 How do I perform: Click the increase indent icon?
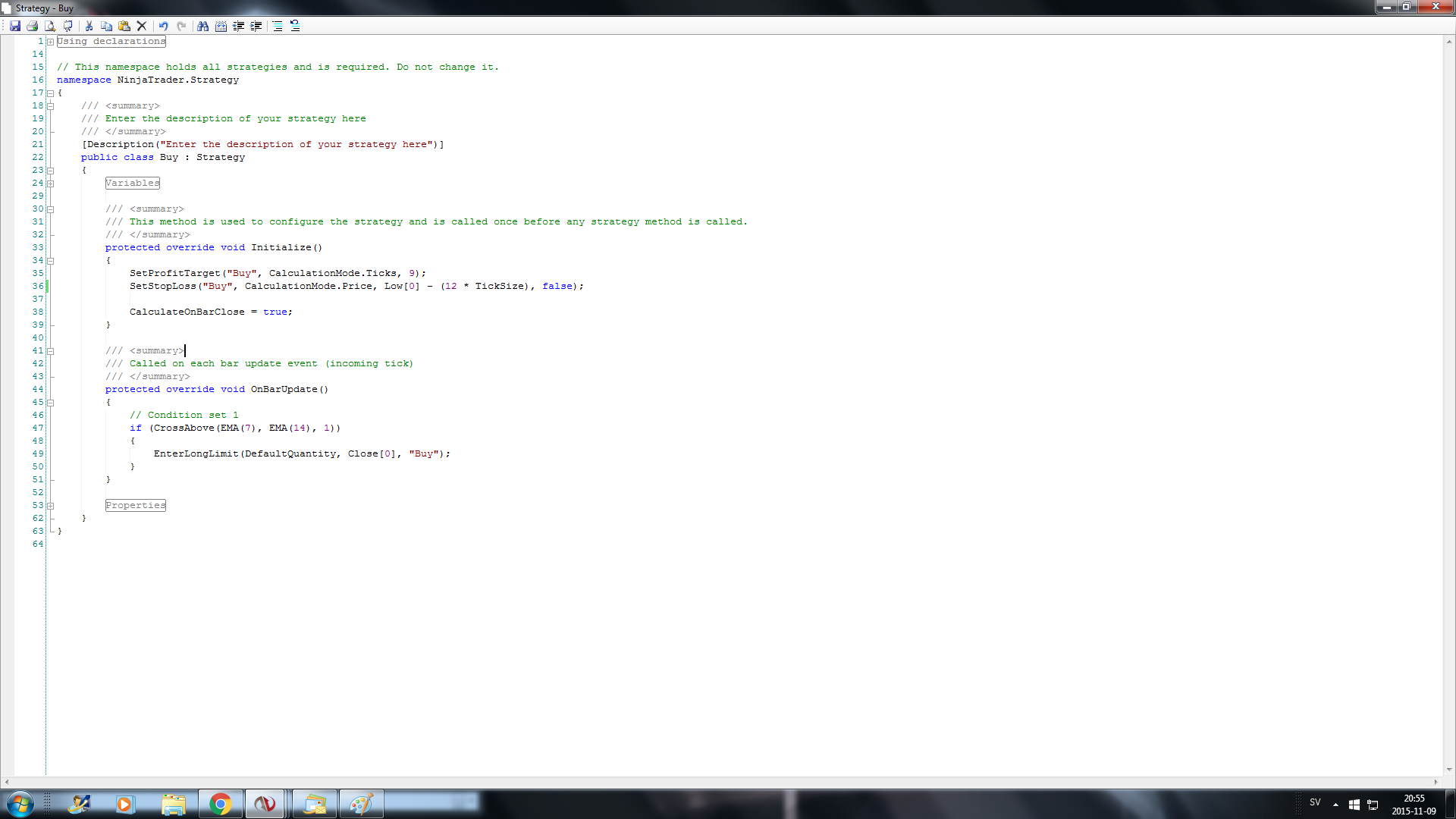click(256, 26)
